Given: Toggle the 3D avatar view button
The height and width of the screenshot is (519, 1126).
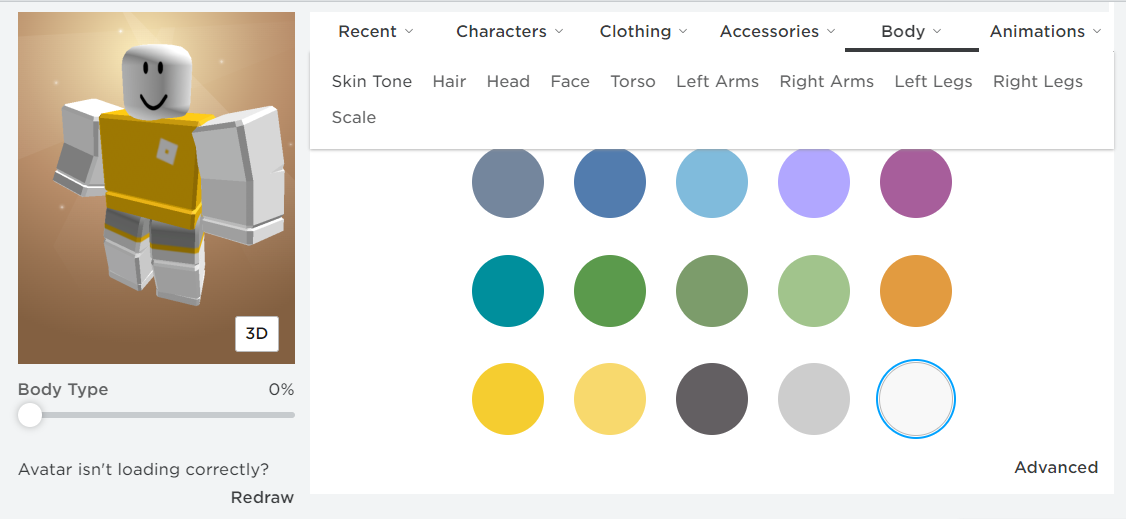Looking at the screenshot, I should 257,334.
